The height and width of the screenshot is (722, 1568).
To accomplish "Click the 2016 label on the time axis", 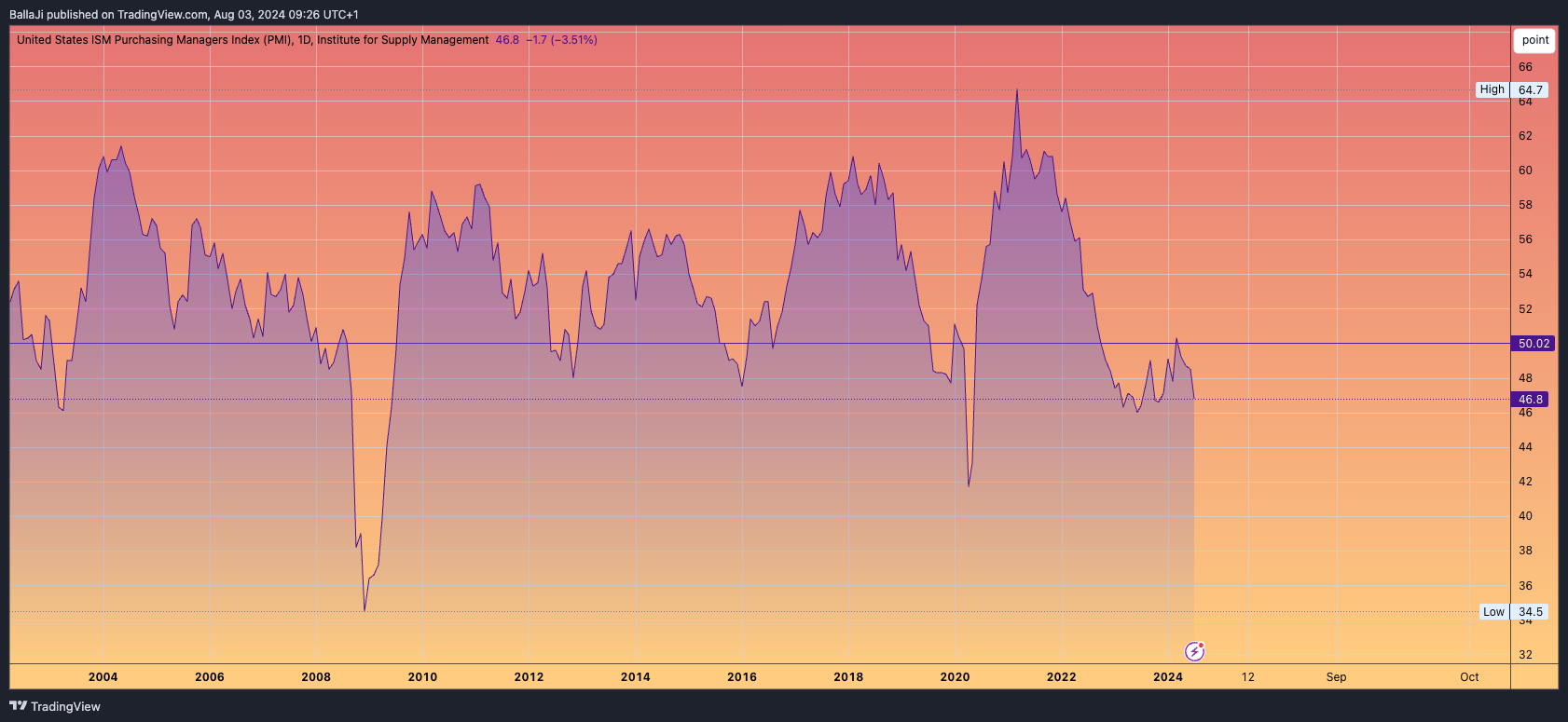I will coord(742,677).
